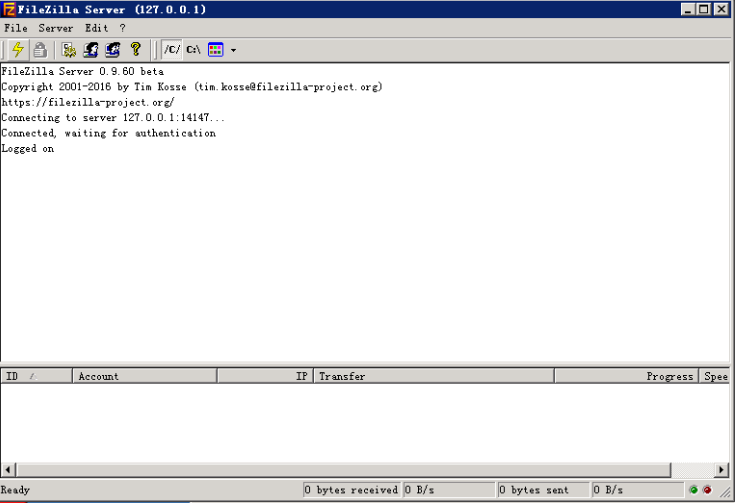
Task: Sort connections by IP column header
Action: [x=265, y=376]
